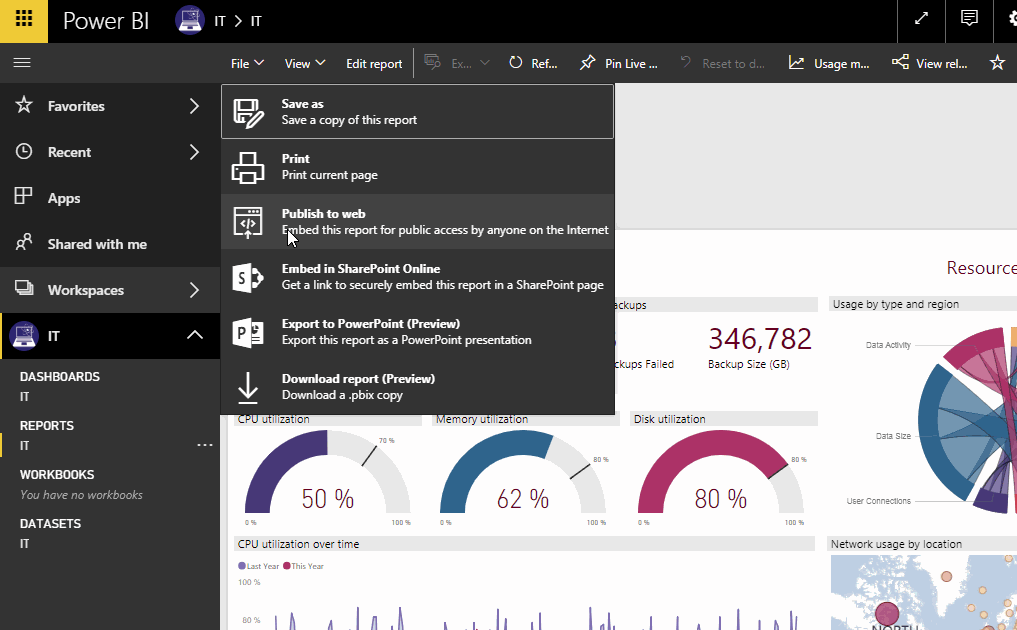Open IT under DATASETS
Screen dimensions: 1017x630
click(x=25, y=544)
